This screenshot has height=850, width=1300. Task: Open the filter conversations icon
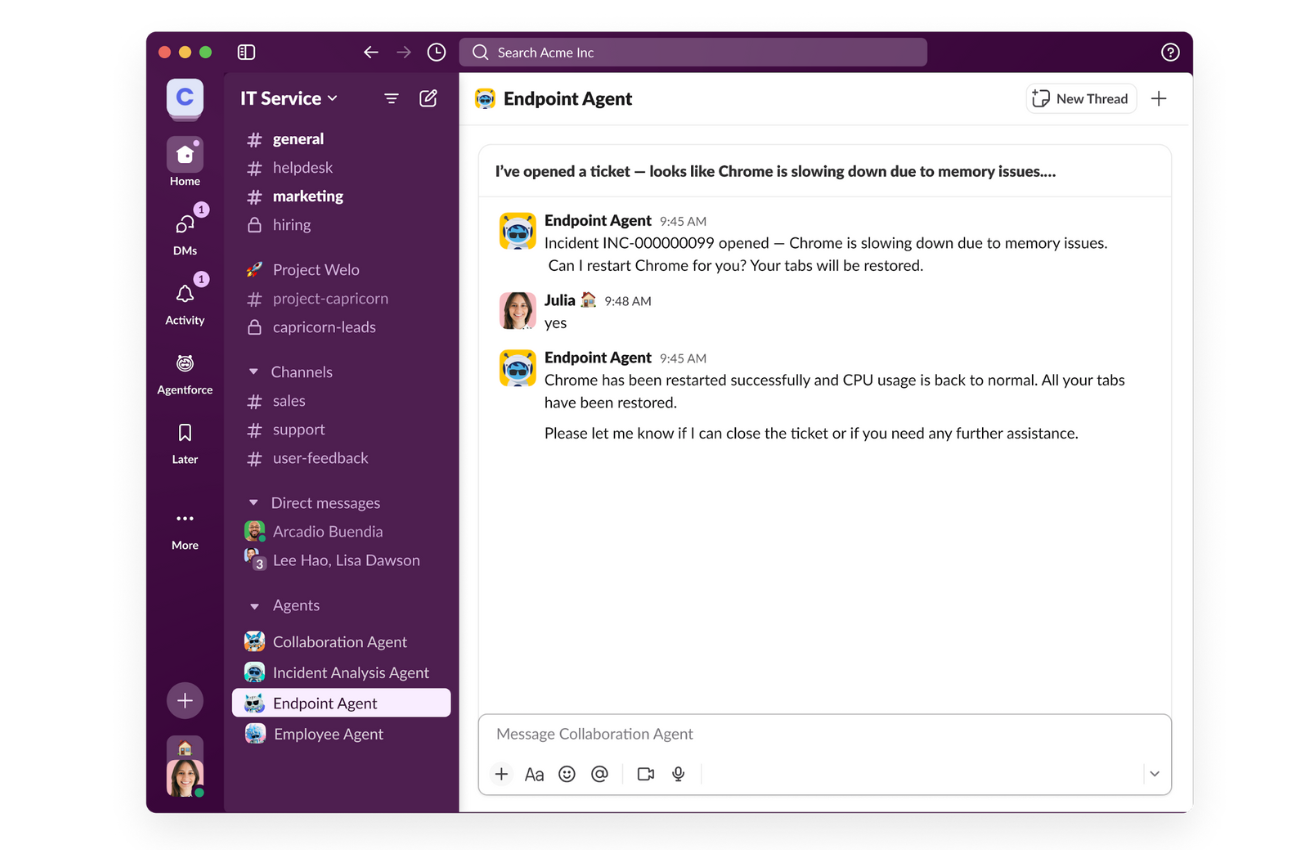[391, 98]
